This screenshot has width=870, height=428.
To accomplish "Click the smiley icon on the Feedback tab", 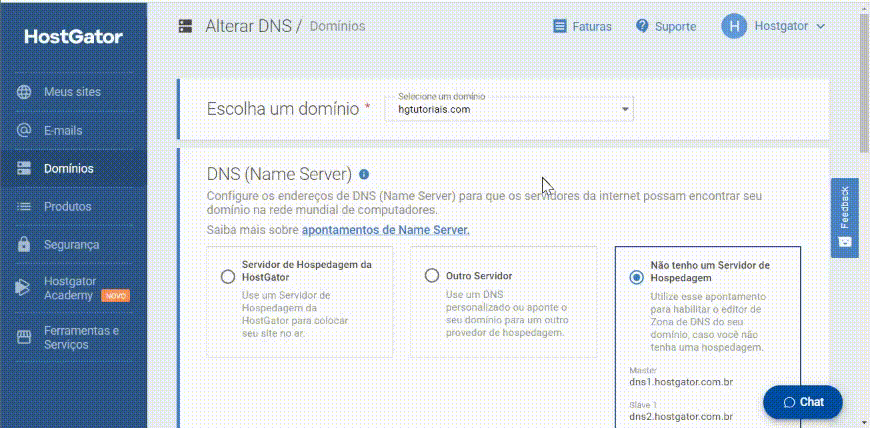I will 844,241.
